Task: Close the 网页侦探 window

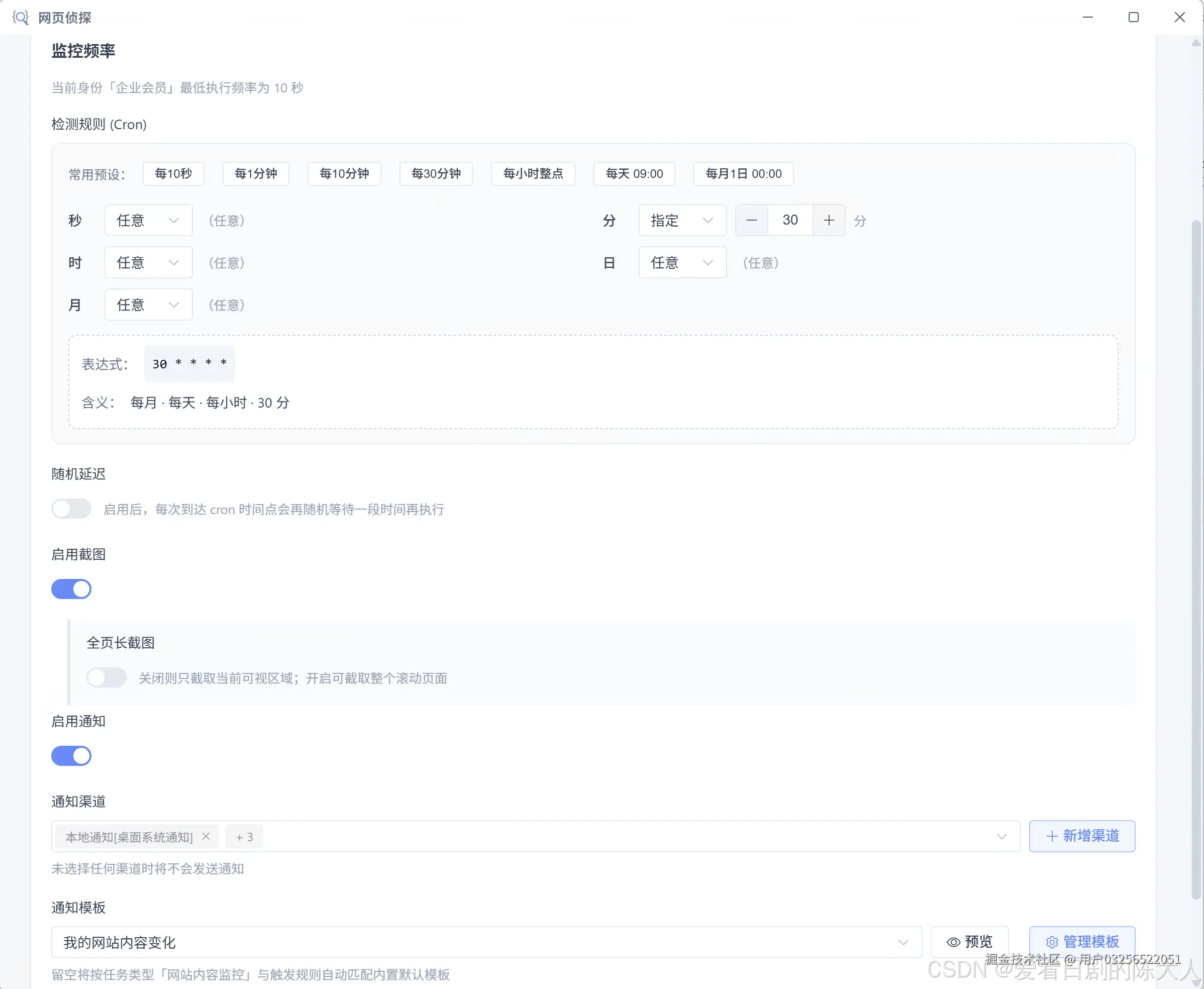Action: (1179, 17)
